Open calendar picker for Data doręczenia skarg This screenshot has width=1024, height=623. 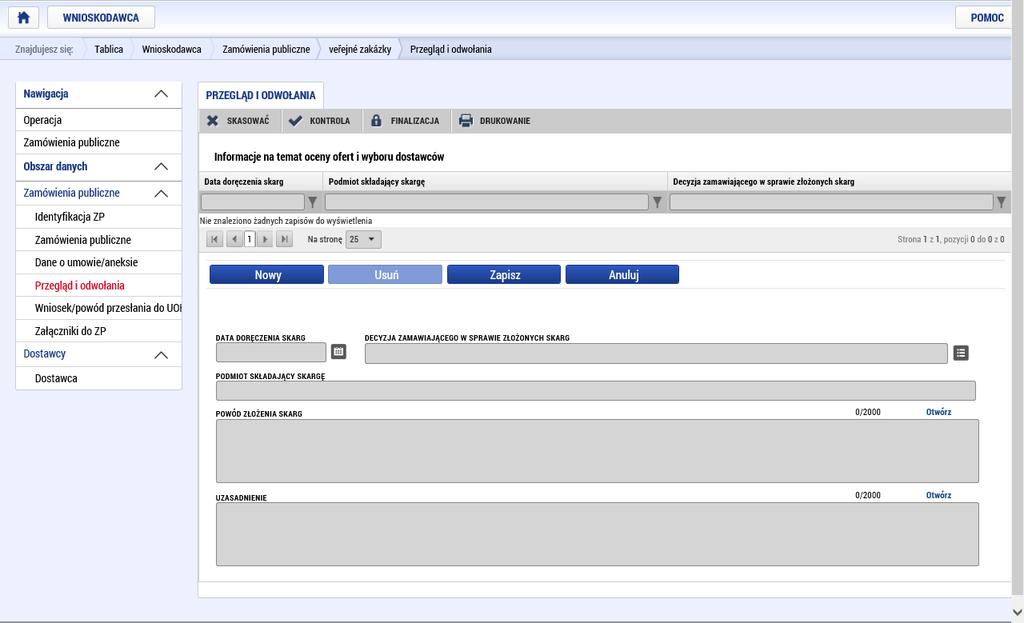(x=338, y=352)
